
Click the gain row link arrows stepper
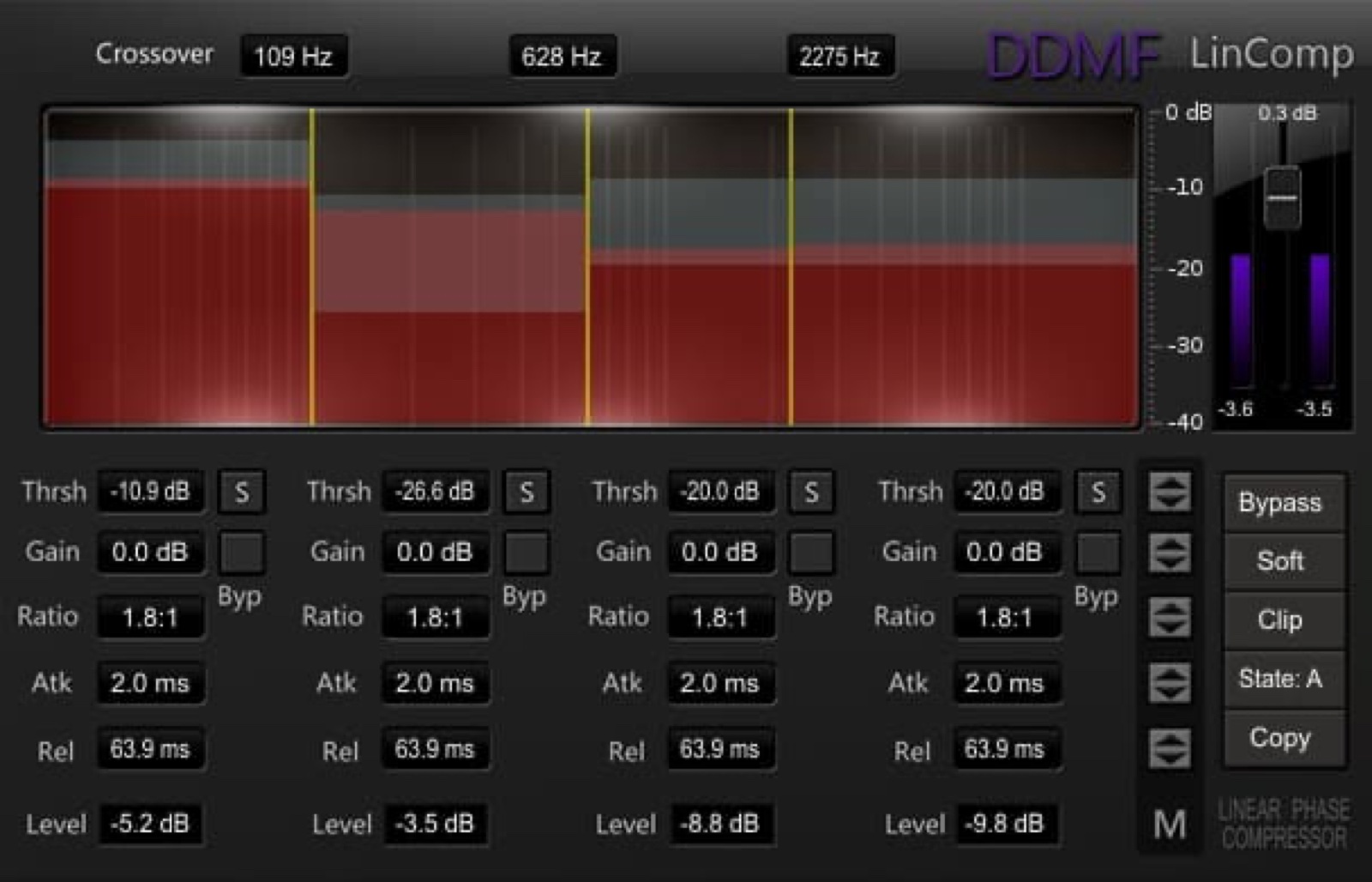(x=1170, y=553)
